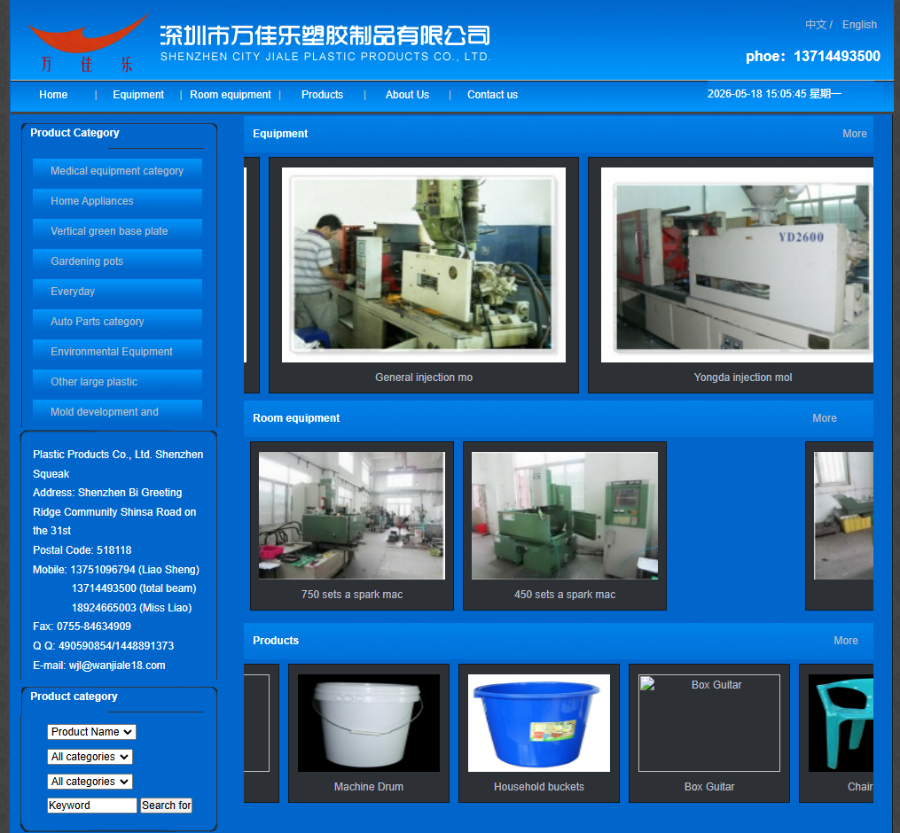
Task: Click the partial room equipment photo at right
Action: point(844,516)
